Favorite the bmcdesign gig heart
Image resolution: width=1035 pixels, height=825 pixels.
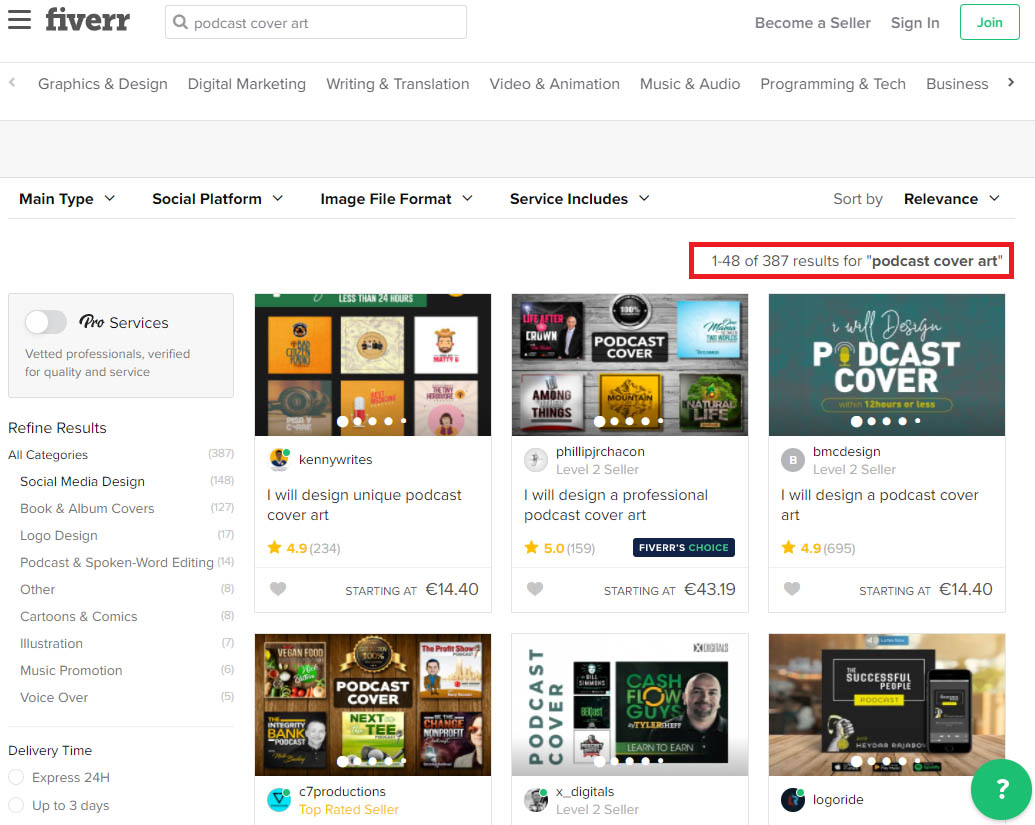pos(791,588)
